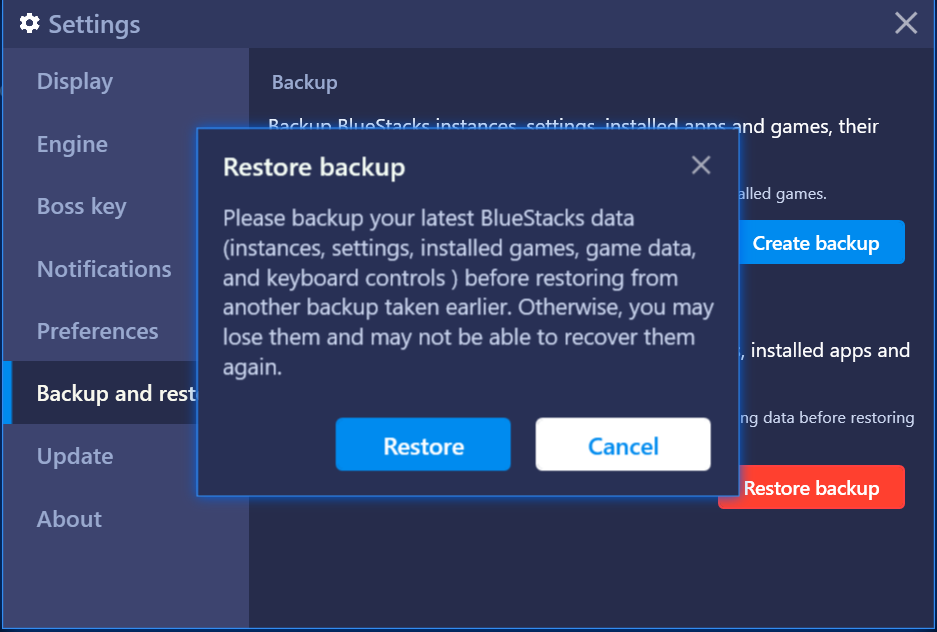Confirm with the blue Restore button
937x632 pixels.
click(x=423, y=444)
